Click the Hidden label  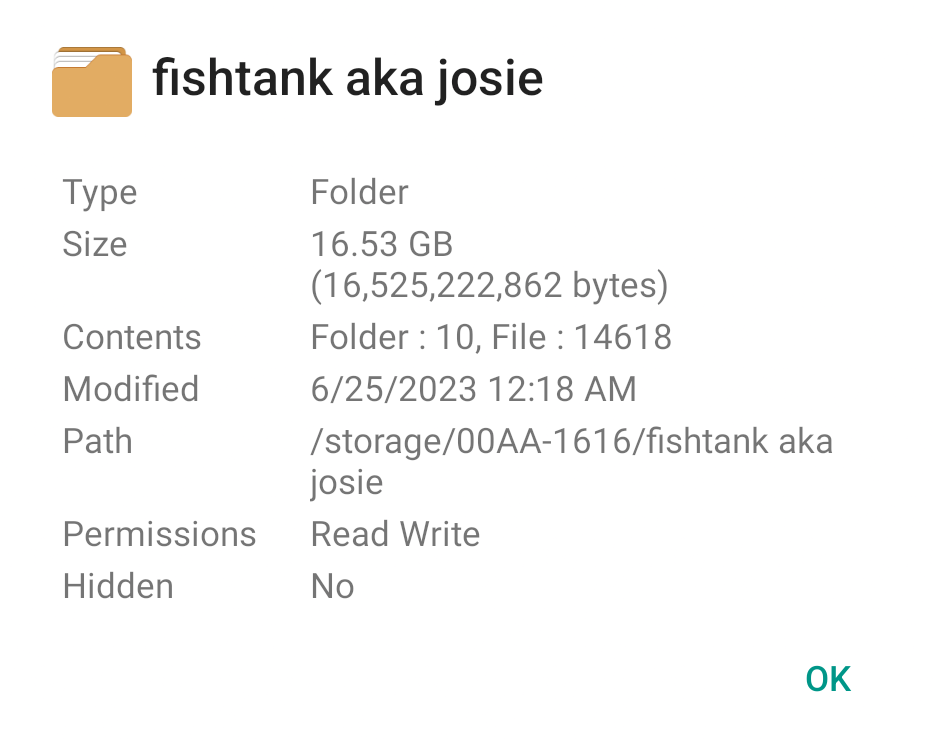[x=118, y=586]
